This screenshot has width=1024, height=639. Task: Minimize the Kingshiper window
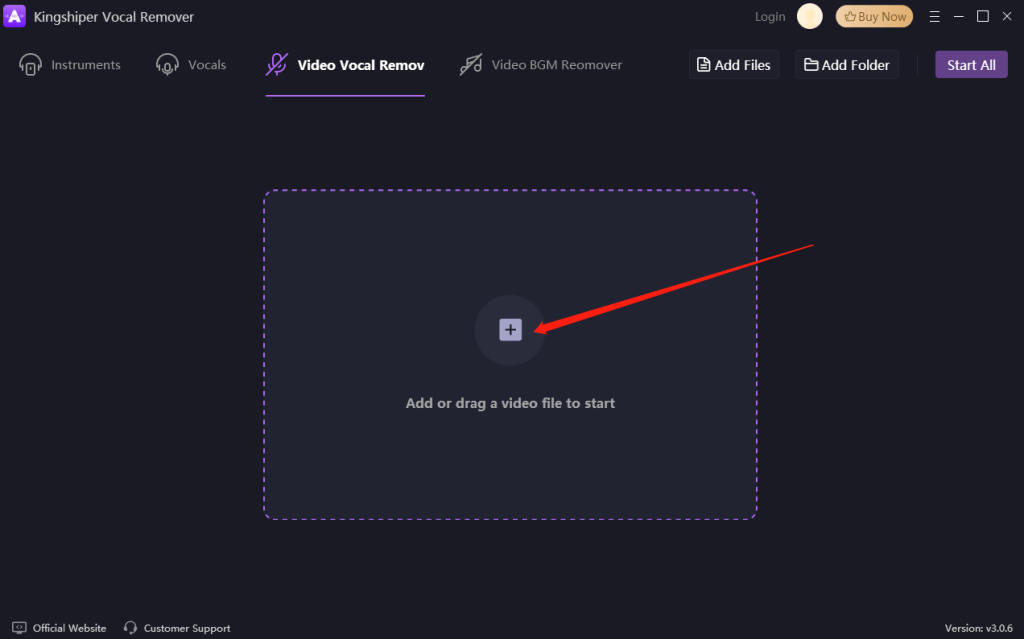coord(959,16)
